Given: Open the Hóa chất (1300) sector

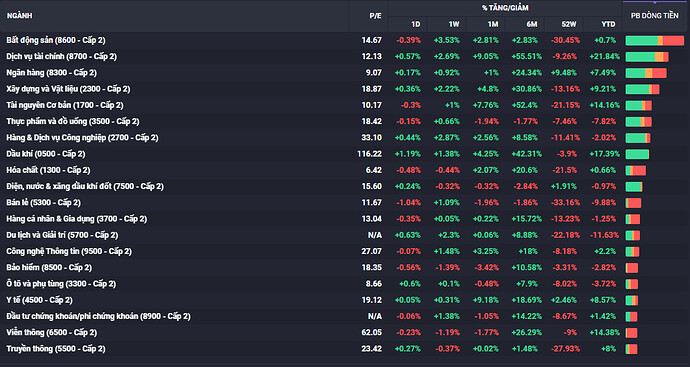Looking at the screenshot, I should pyautogui.click(x=48, y=170).
